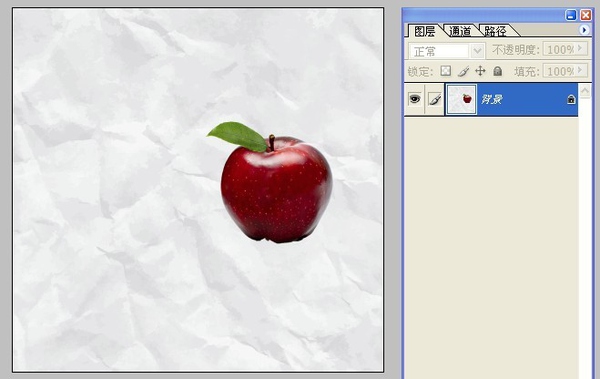Switch to the 图层 tab
The image size is (600, 379).
coord(424,31)
